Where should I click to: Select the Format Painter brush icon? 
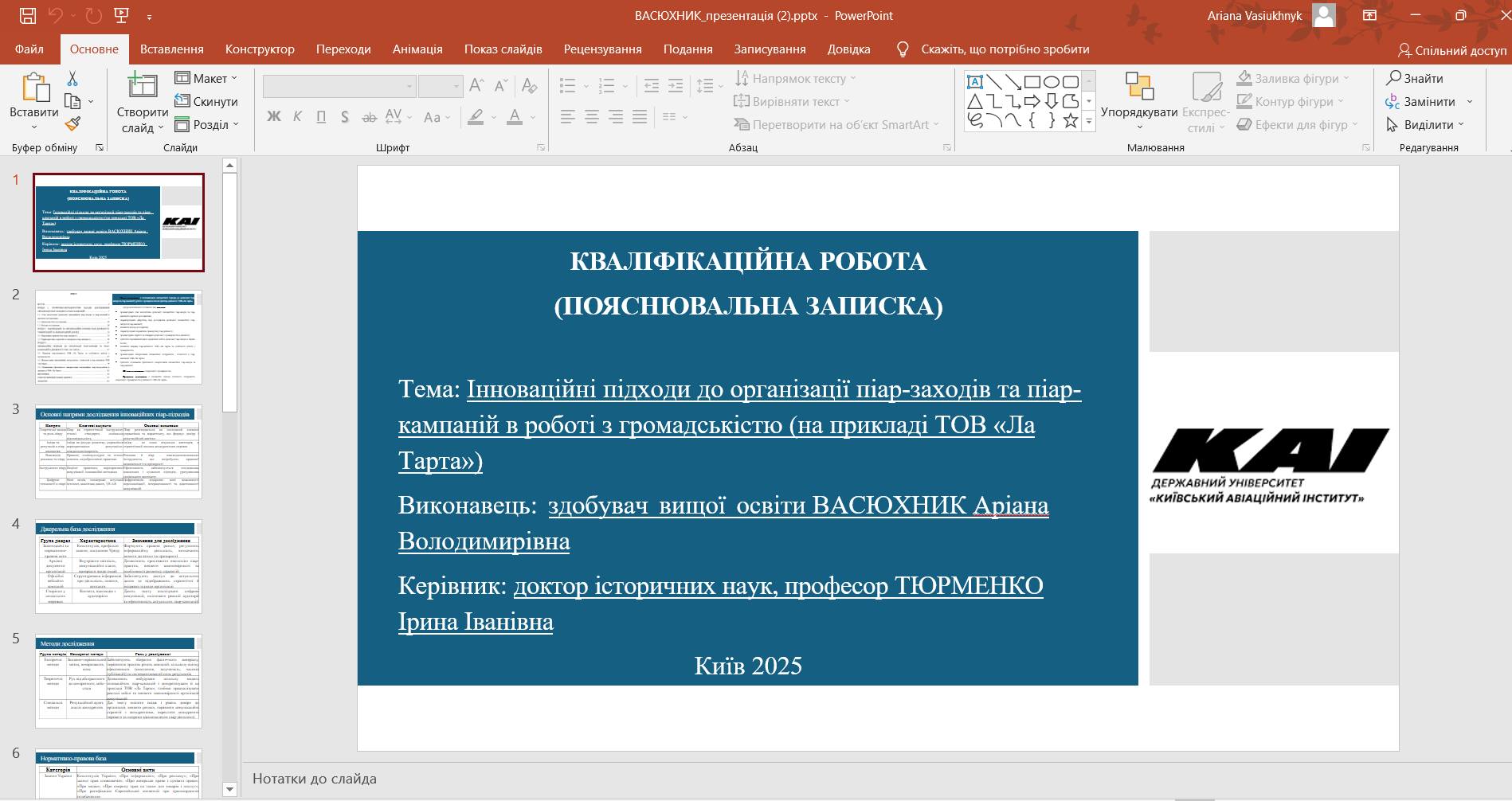(72, 124)
